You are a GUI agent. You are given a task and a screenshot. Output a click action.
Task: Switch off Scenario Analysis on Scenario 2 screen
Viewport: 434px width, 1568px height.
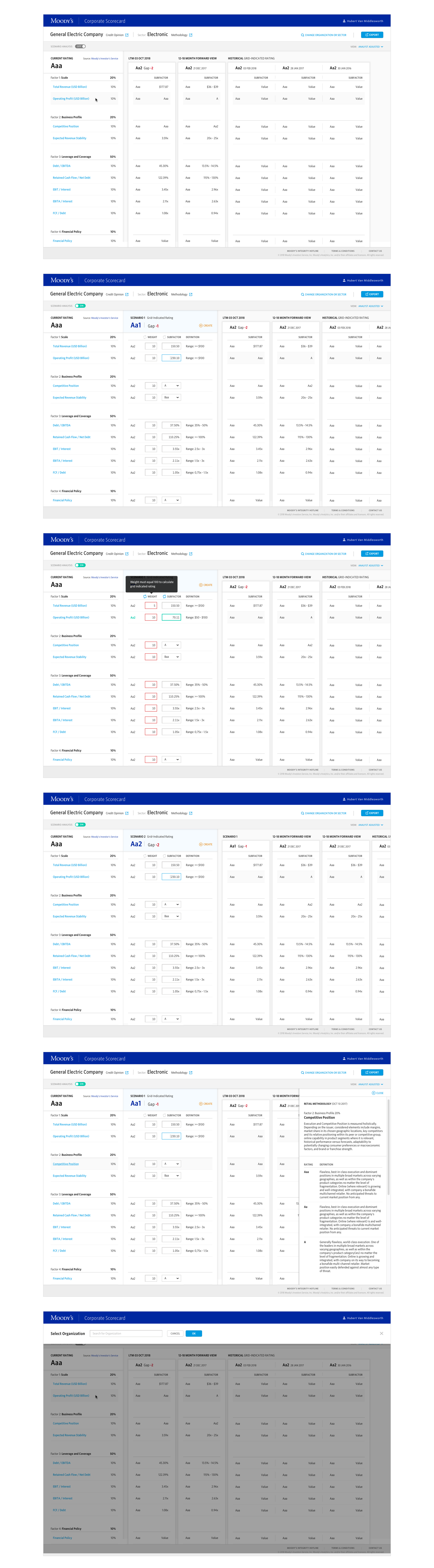80,825
